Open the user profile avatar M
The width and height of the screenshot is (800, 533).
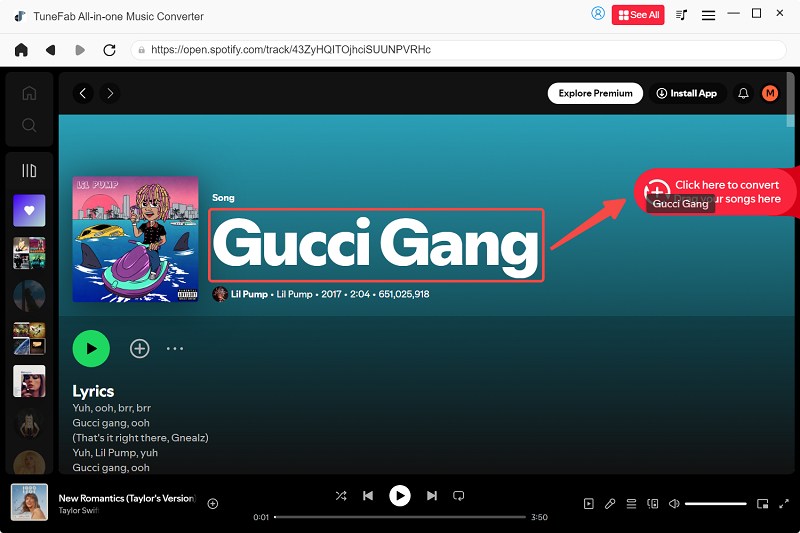click(770, 93)
